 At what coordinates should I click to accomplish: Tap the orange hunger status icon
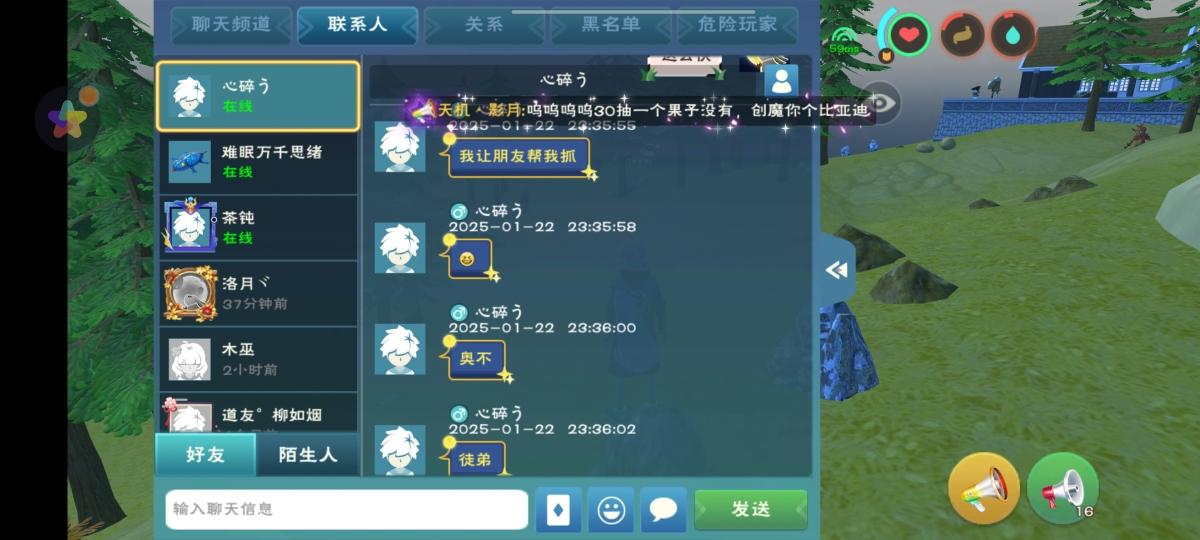[961, 35]
